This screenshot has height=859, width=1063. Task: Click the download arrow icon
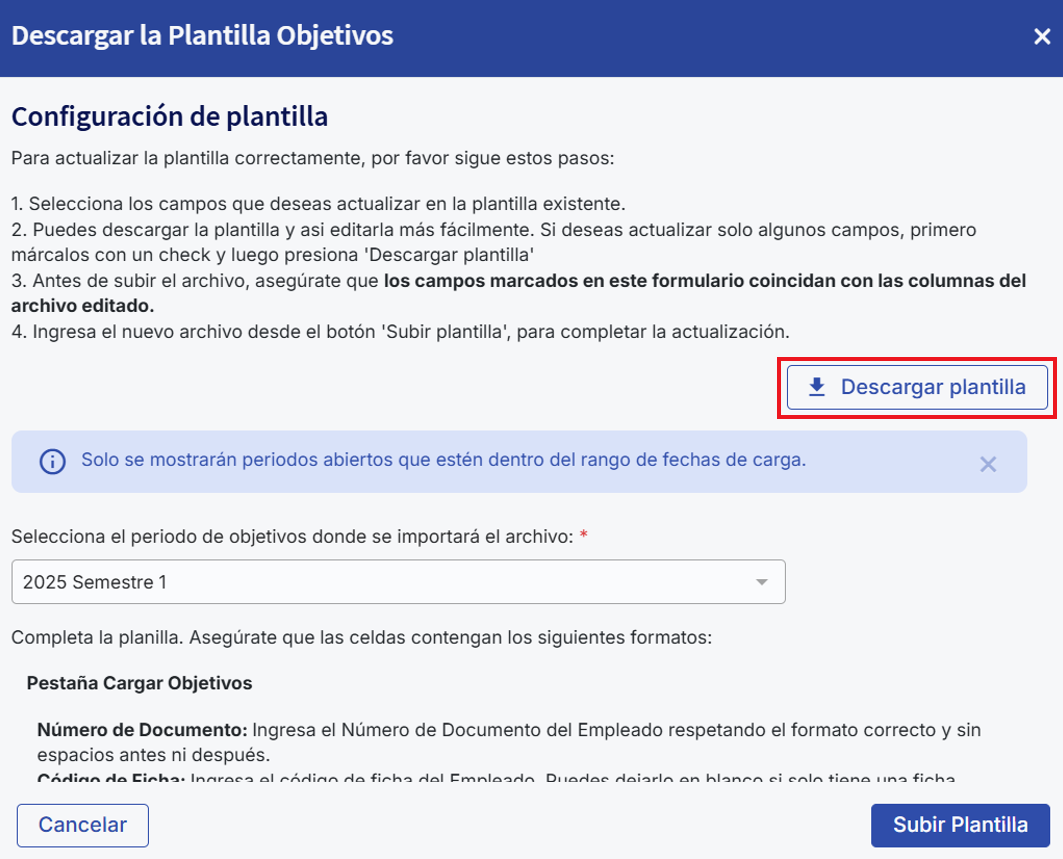click(817, 387)
